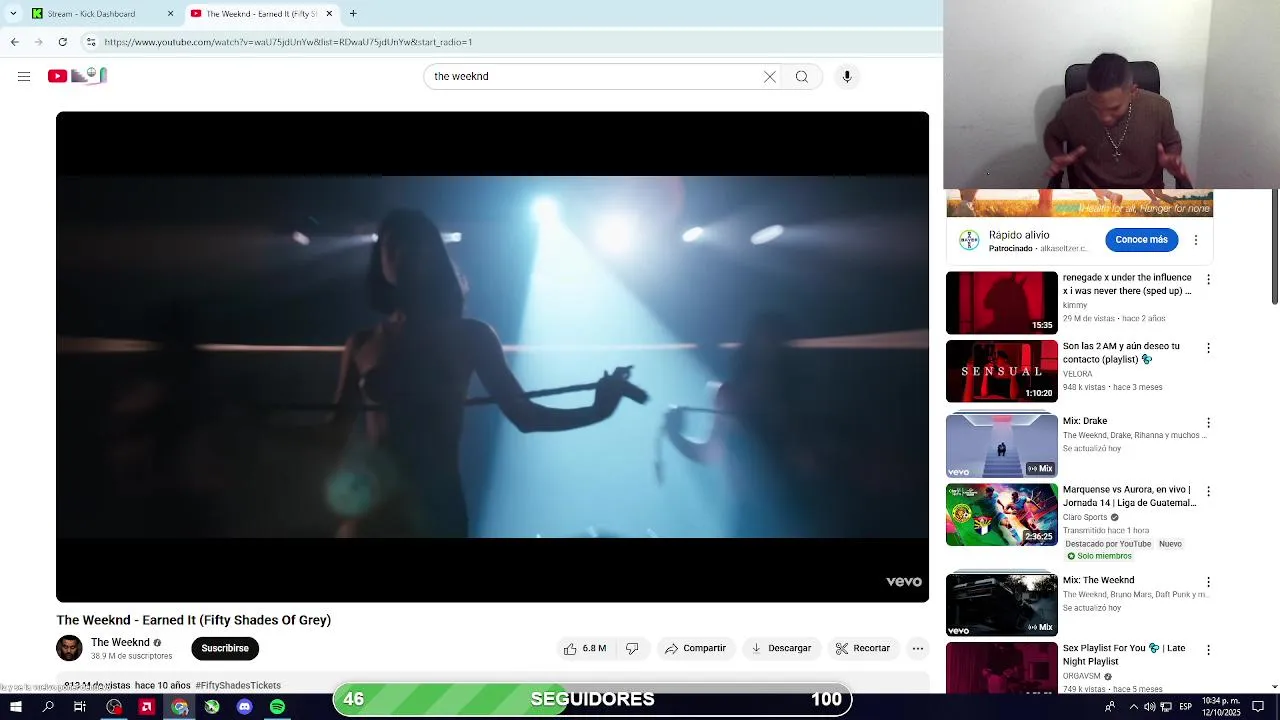Image resolution: width=1280 pixels, height=720 pixels.
Task: Go to the YouTube home logo
Action: [x=77, y=76]
